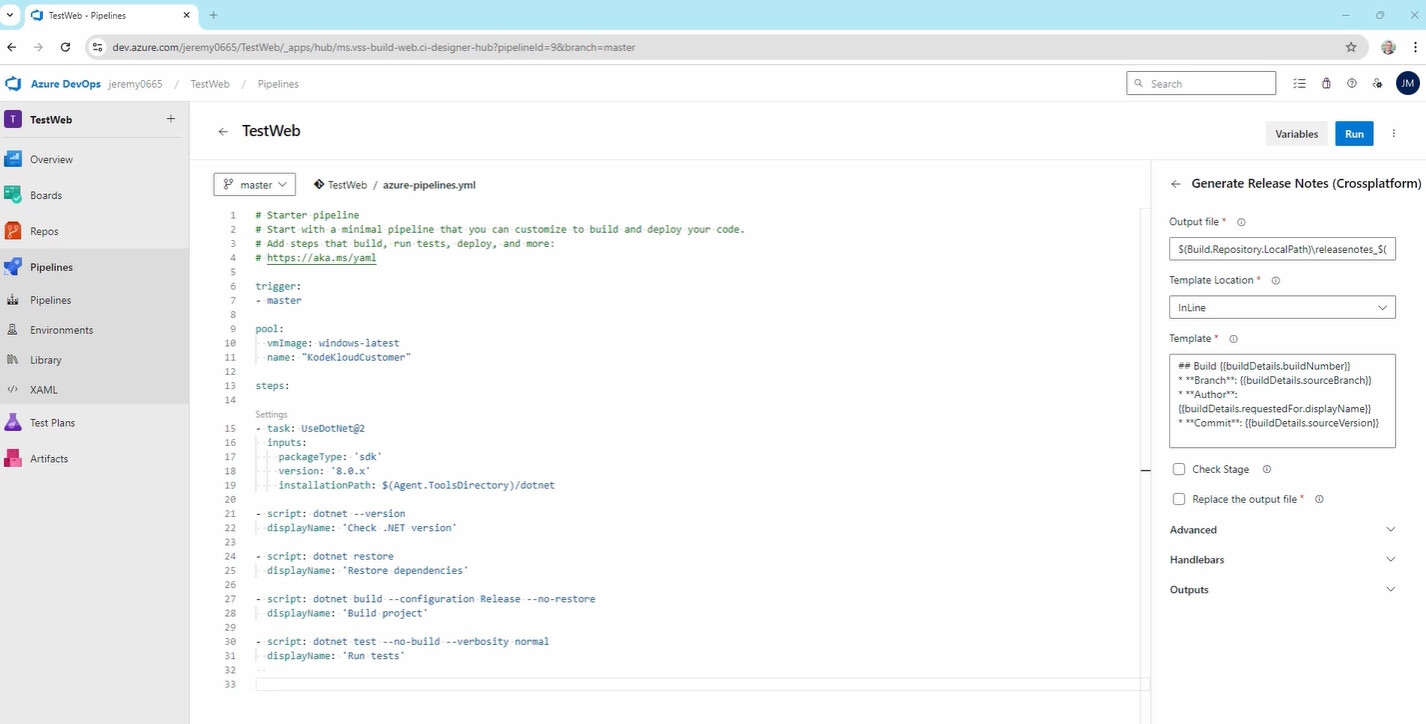Click the info icon next to Output file
This screenshot has height=724, width=1426.
click(1241, 222)
